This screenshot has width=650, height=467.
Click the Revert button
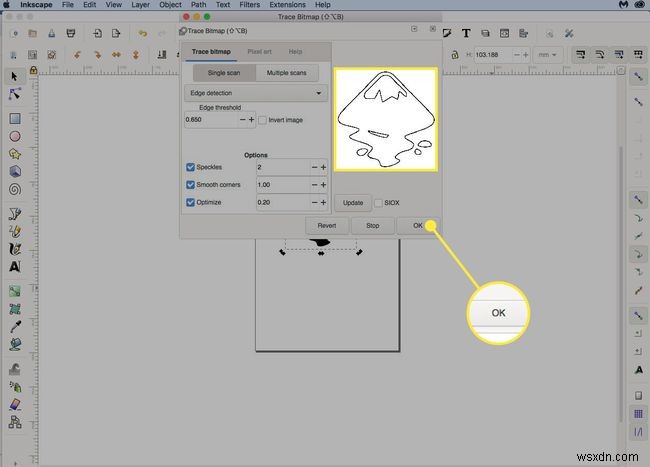coord(327,226)
